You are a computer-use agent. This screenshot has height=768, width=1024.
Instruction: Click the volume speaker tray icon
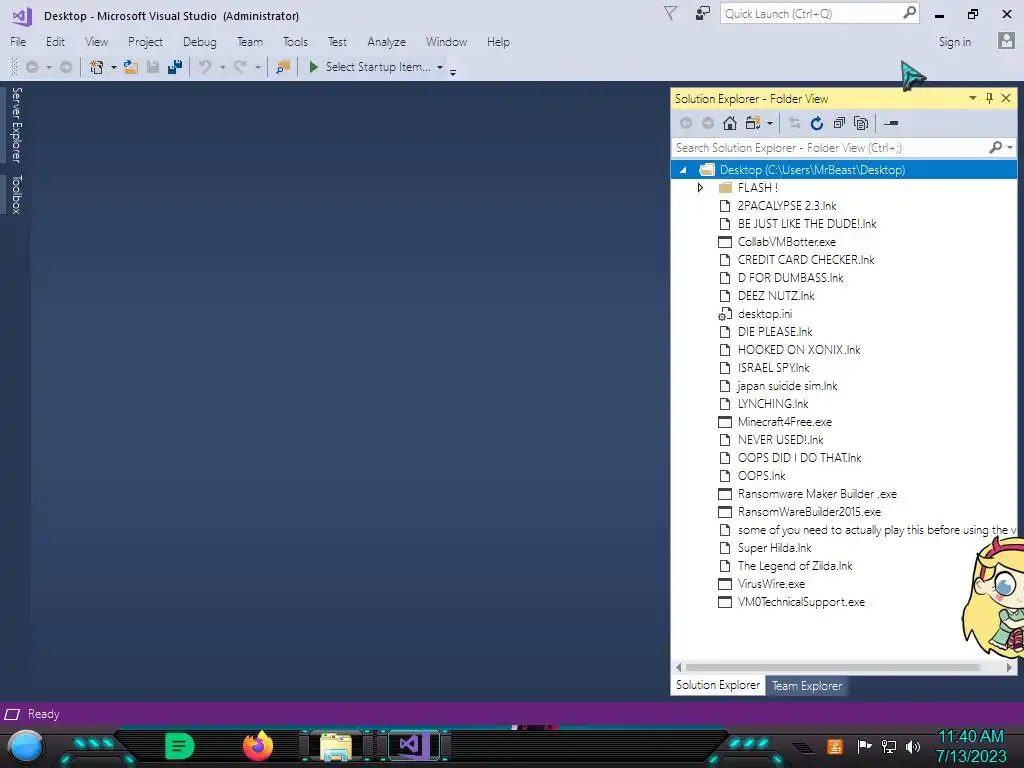click(912, 746)
